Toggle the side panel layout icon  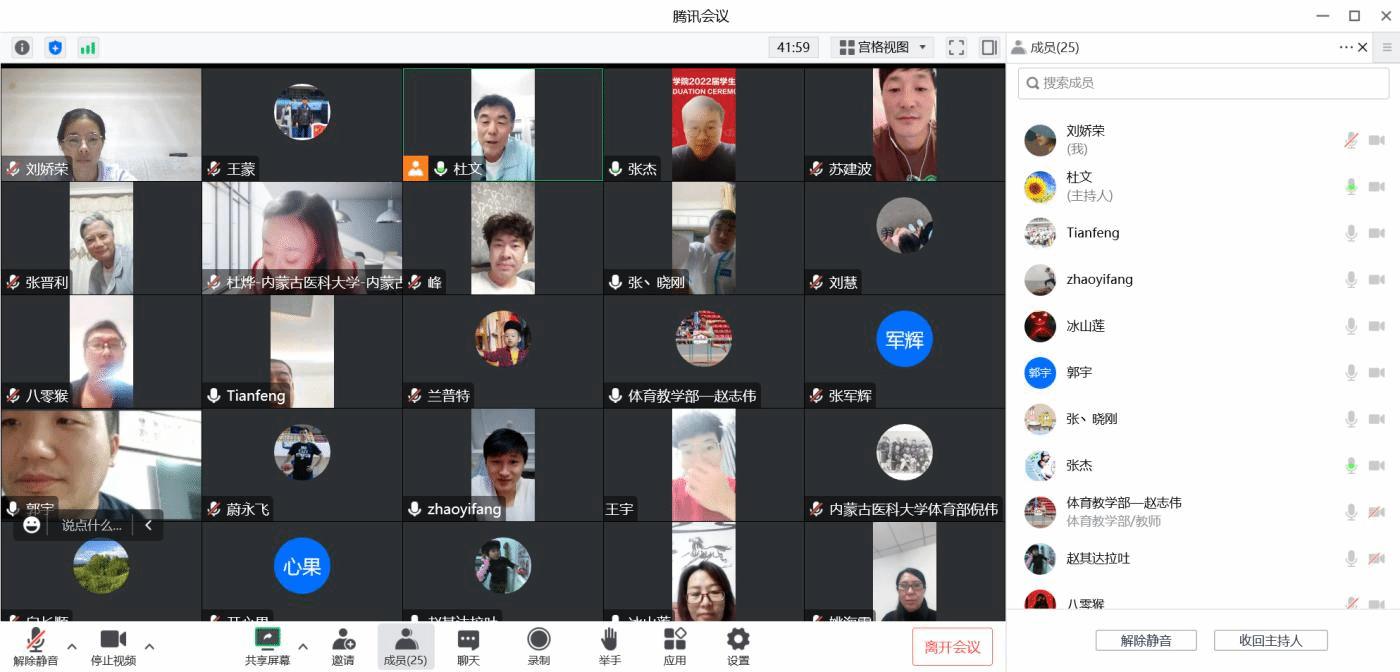pos(989,47)
